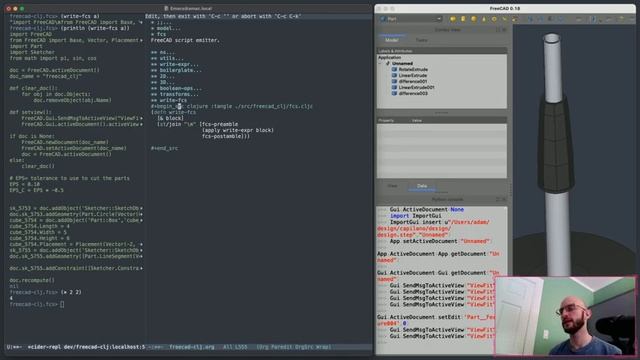The image size is (640, 360).
Task: Click 'App.setActiveDocument' line in Python console
Action: (440, 241)
